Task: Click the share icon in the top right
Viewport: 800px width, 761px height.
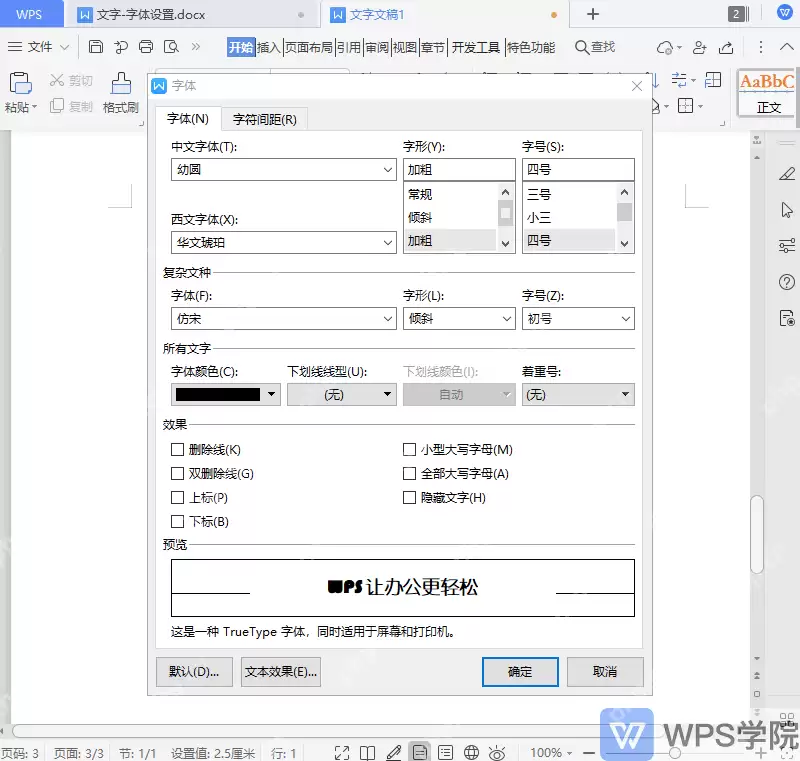Action: click(x=726, y=47)
